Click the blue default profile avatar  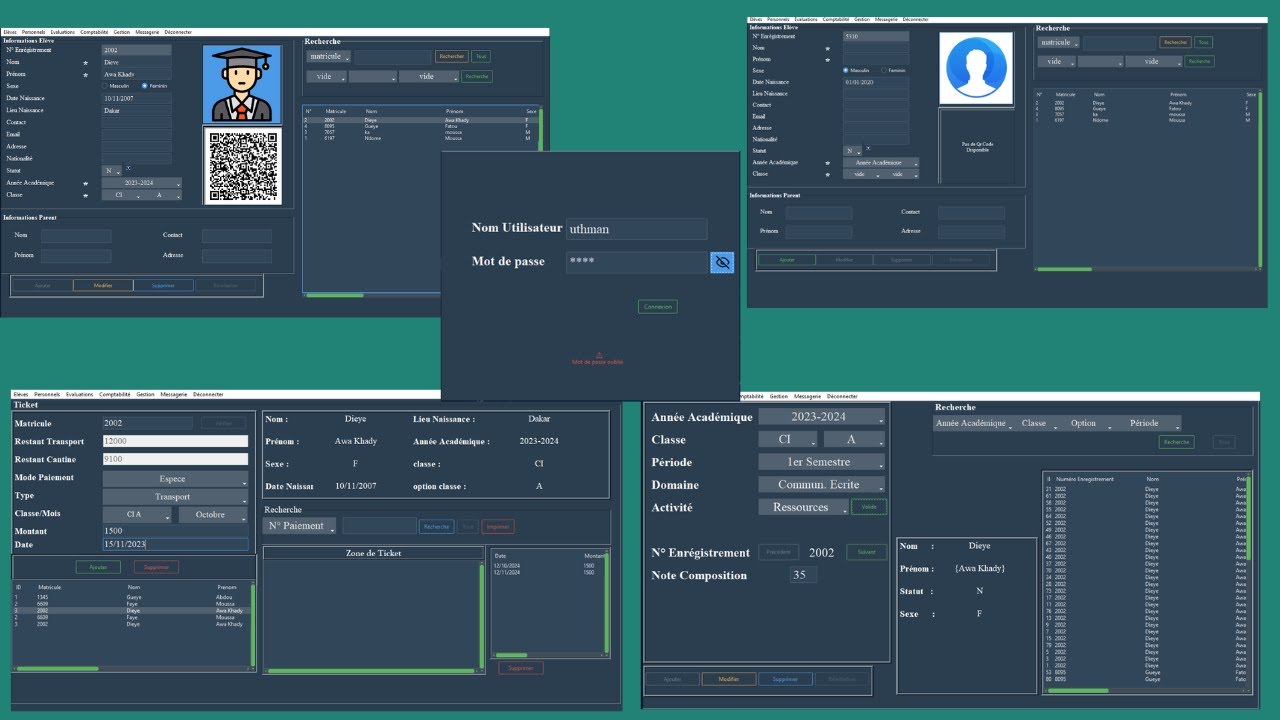pos(976,68)
